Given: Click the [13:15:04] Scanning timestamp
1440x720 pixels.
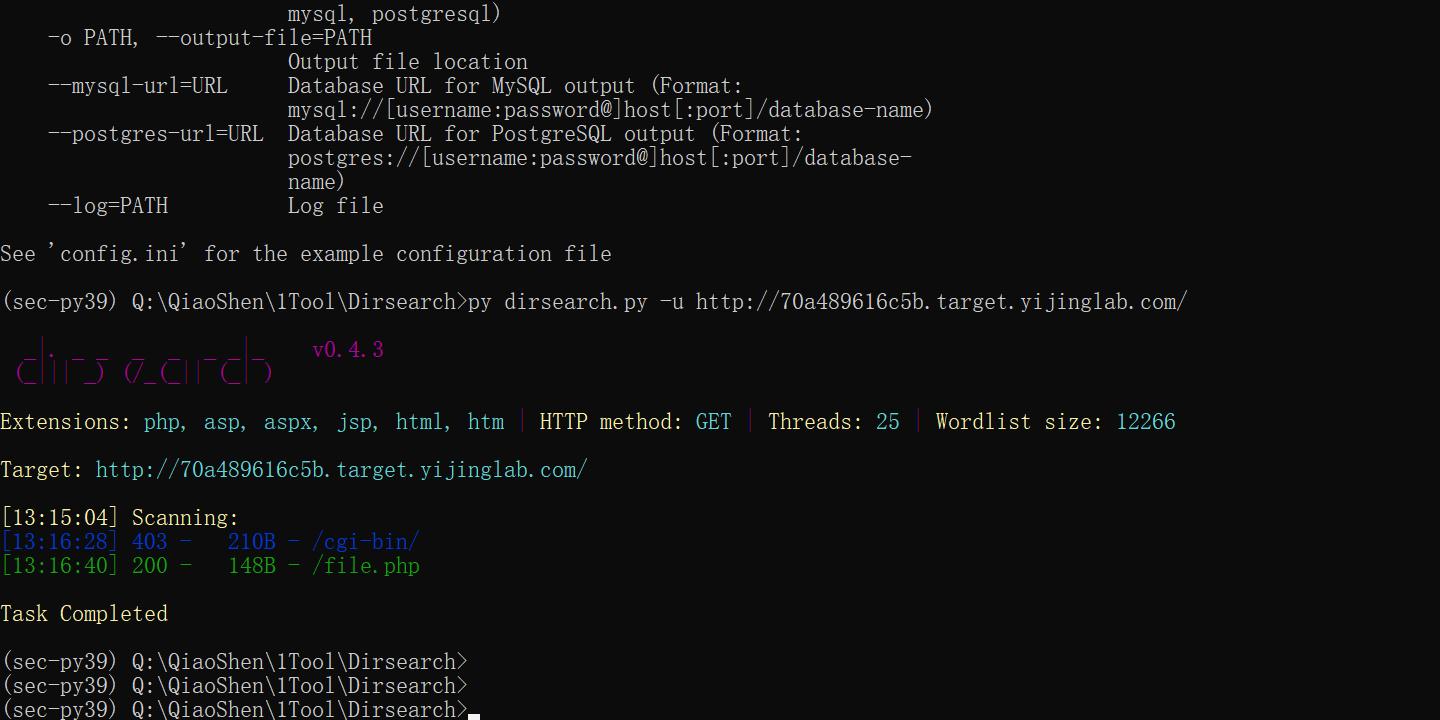Looking at the screenshot, I should click(60, 518).
